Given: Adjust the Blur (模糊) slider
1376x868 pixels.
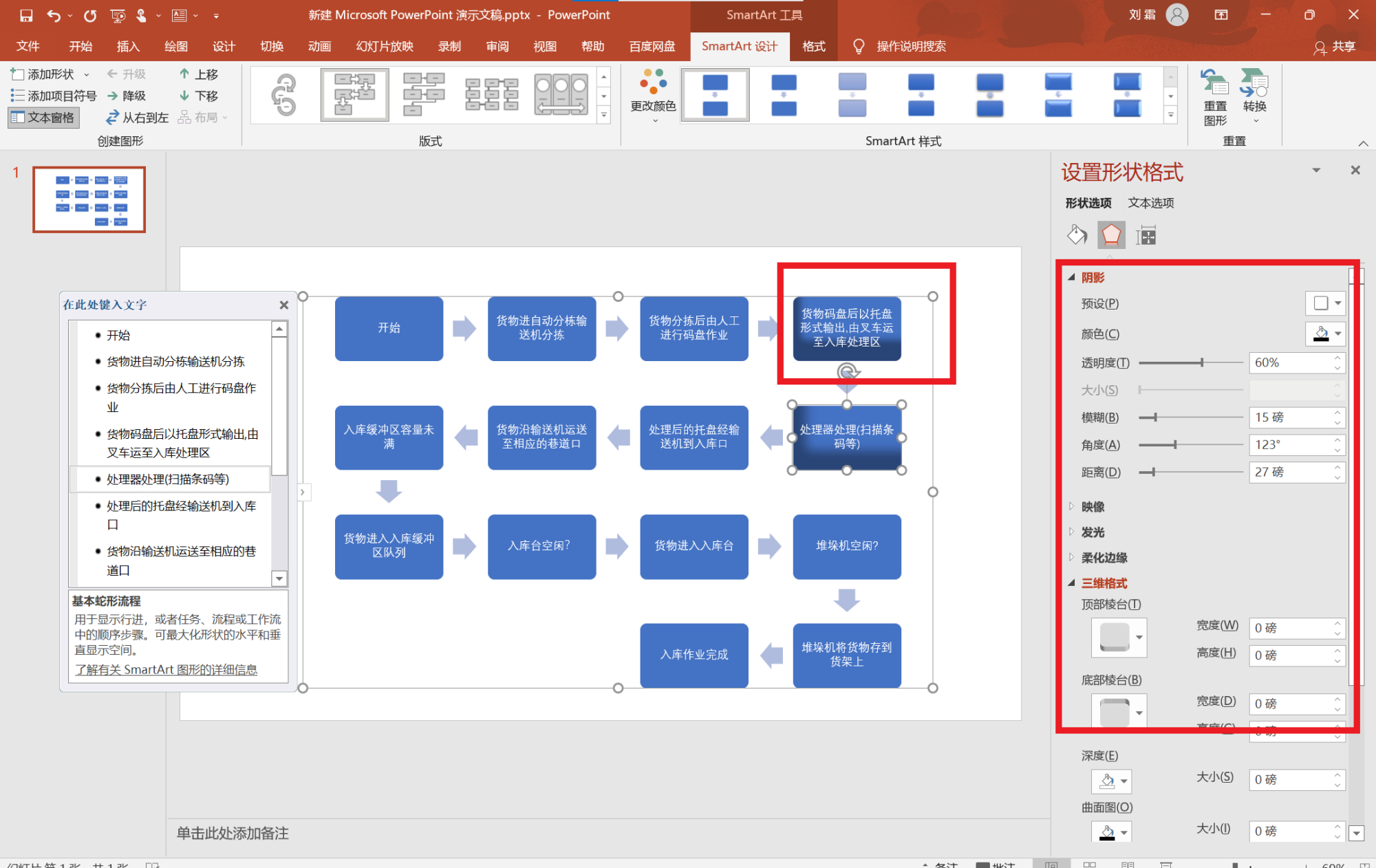Looking at the screenshot, I should coord(1191,417).
